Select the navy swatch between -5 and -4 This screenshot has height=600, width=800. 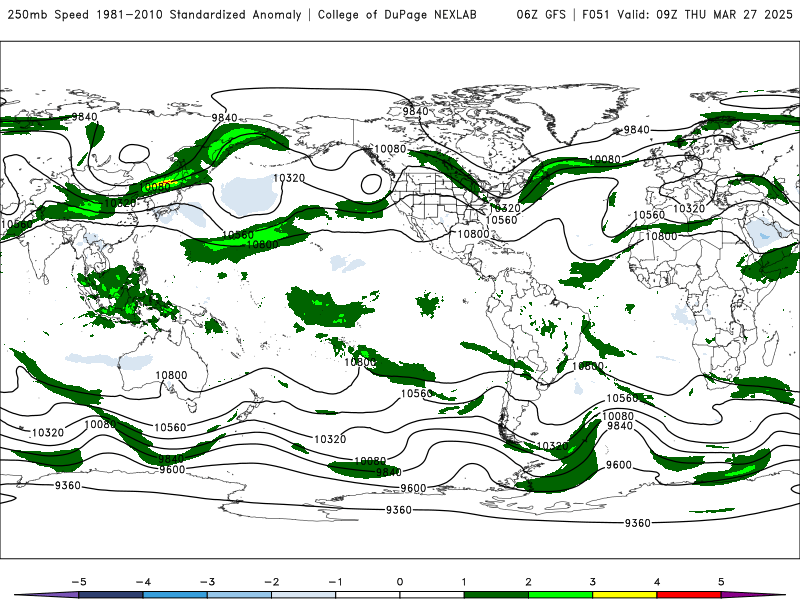[x=111, y=595]
